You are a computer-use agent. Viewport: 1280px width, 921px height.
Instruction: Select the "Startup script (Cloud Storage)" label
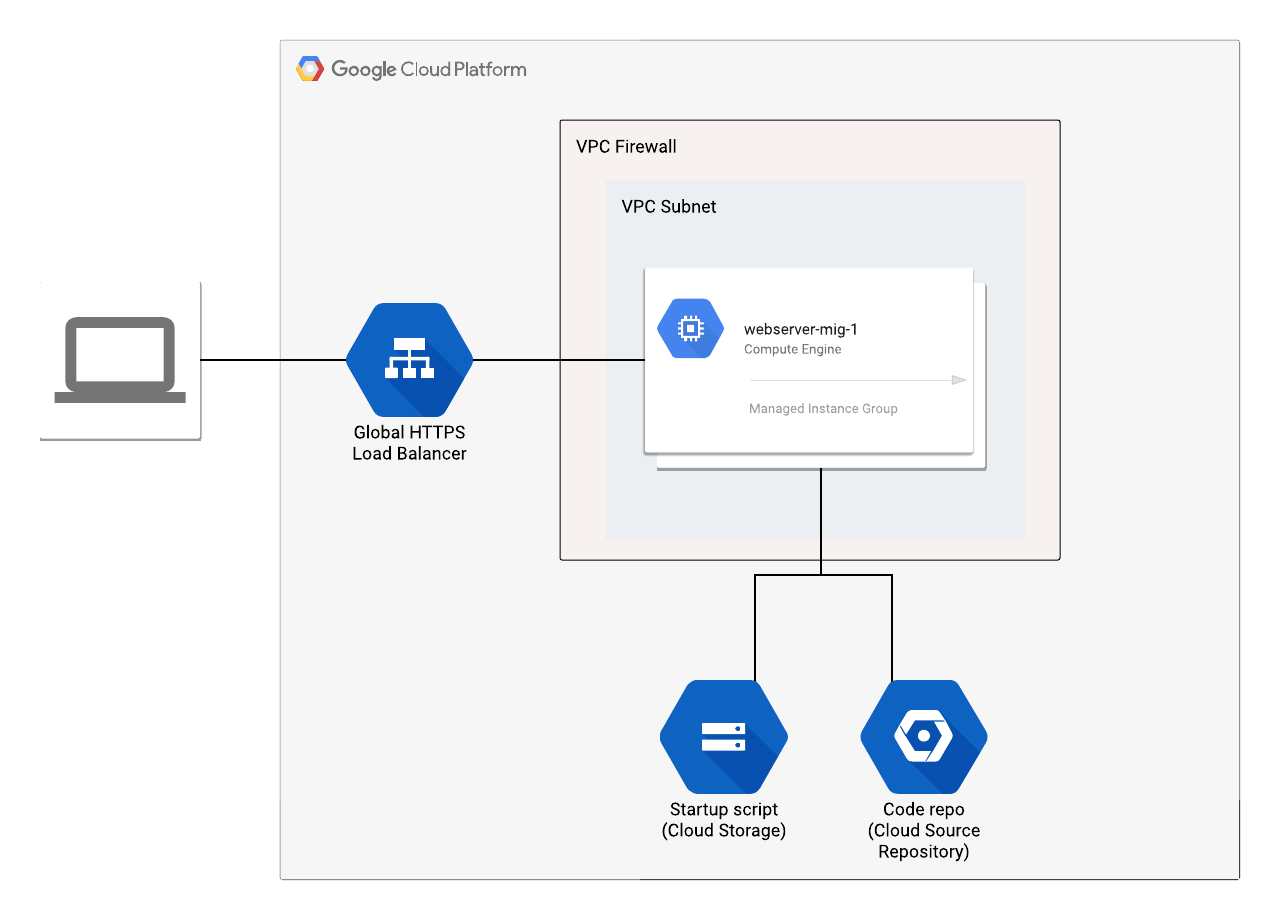point(724,820)
